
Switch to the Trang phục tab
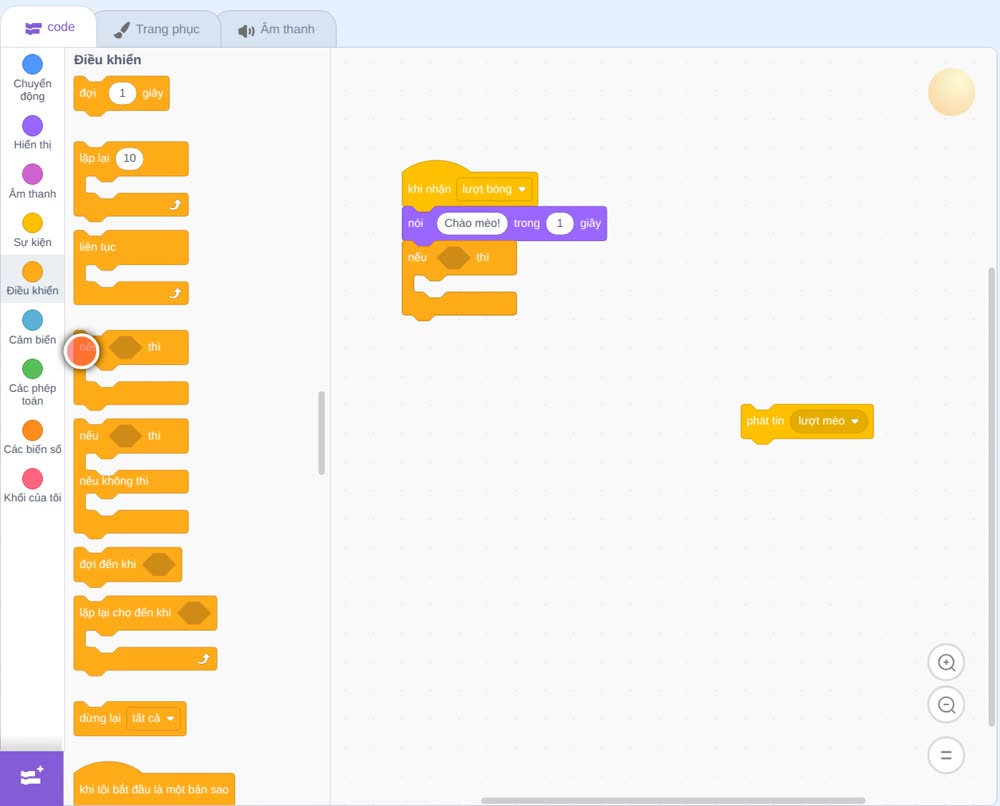pyautogui.click(x=157, y=29)
